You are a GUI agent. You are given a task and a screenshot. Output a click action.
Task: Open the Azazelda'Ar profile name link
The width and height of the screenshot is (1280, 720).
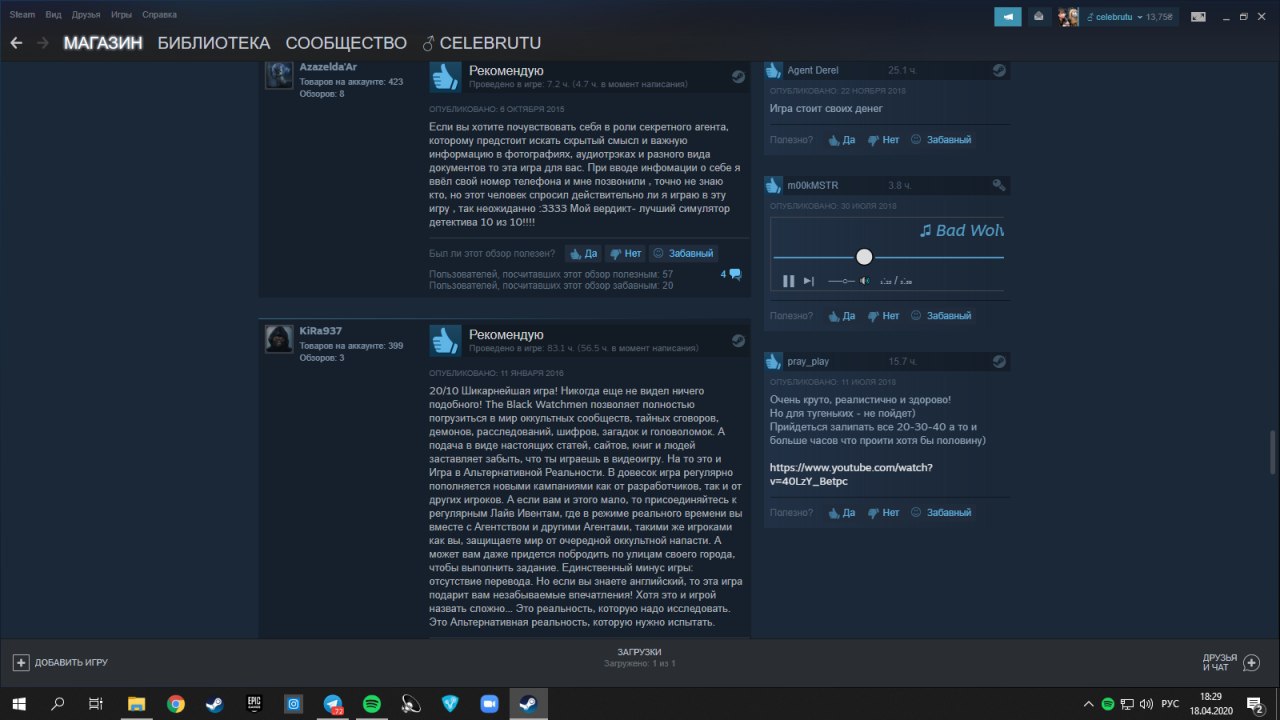[329, 67]
